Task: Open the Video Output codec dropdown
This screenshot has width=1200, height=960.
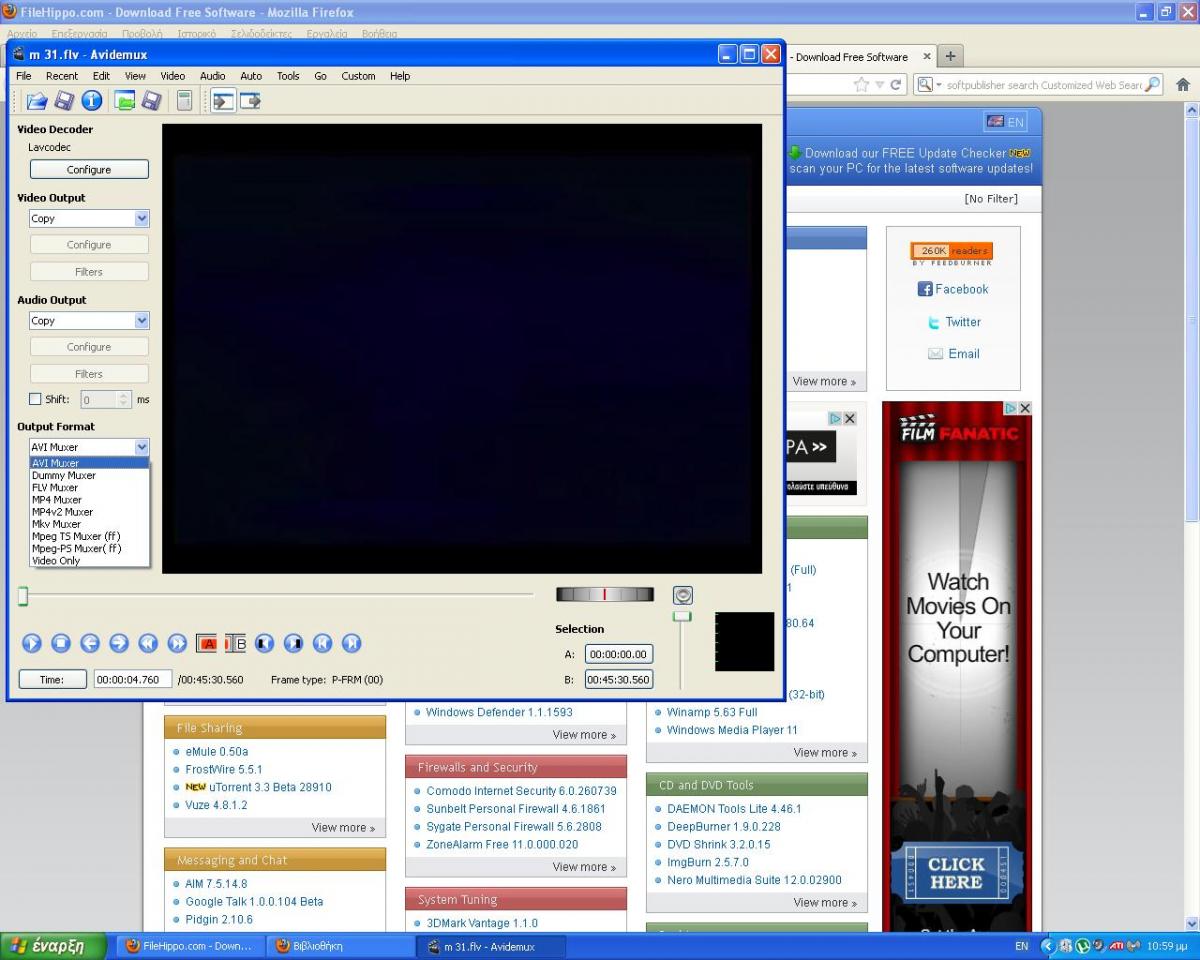Action: [x=141, y=218]
